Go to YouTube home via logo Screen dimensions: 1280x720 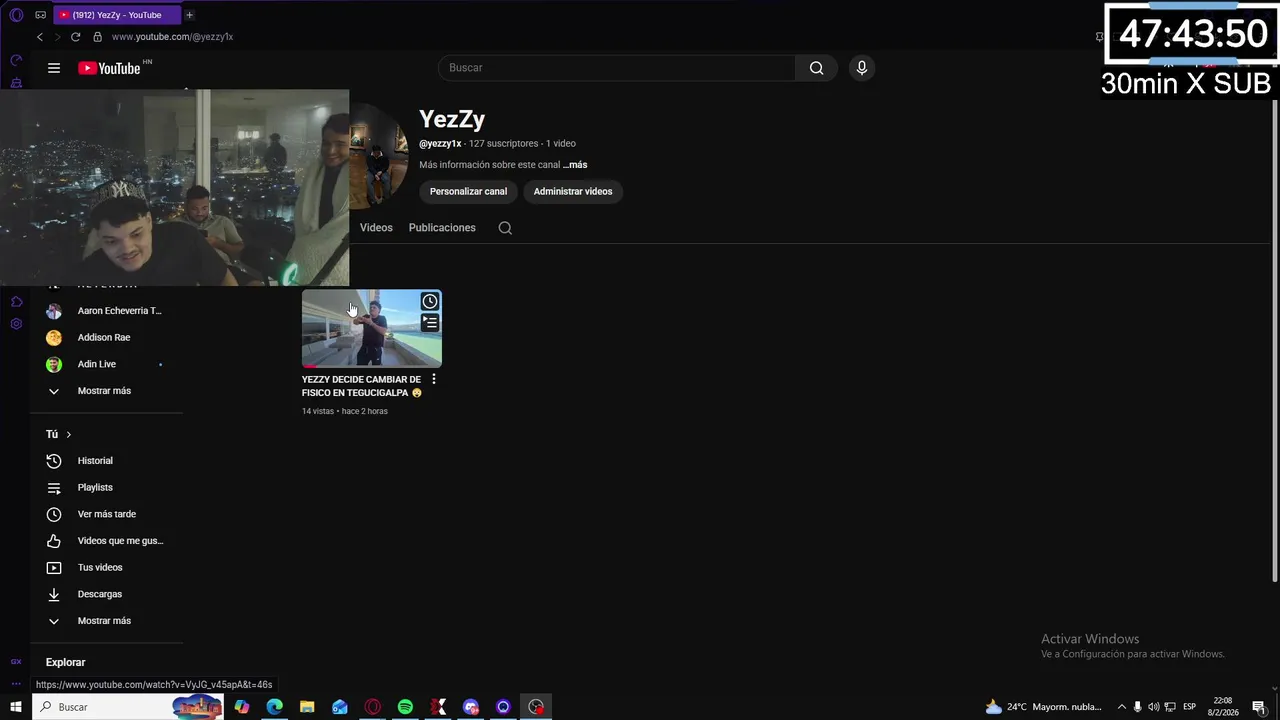tap(109, 68)
